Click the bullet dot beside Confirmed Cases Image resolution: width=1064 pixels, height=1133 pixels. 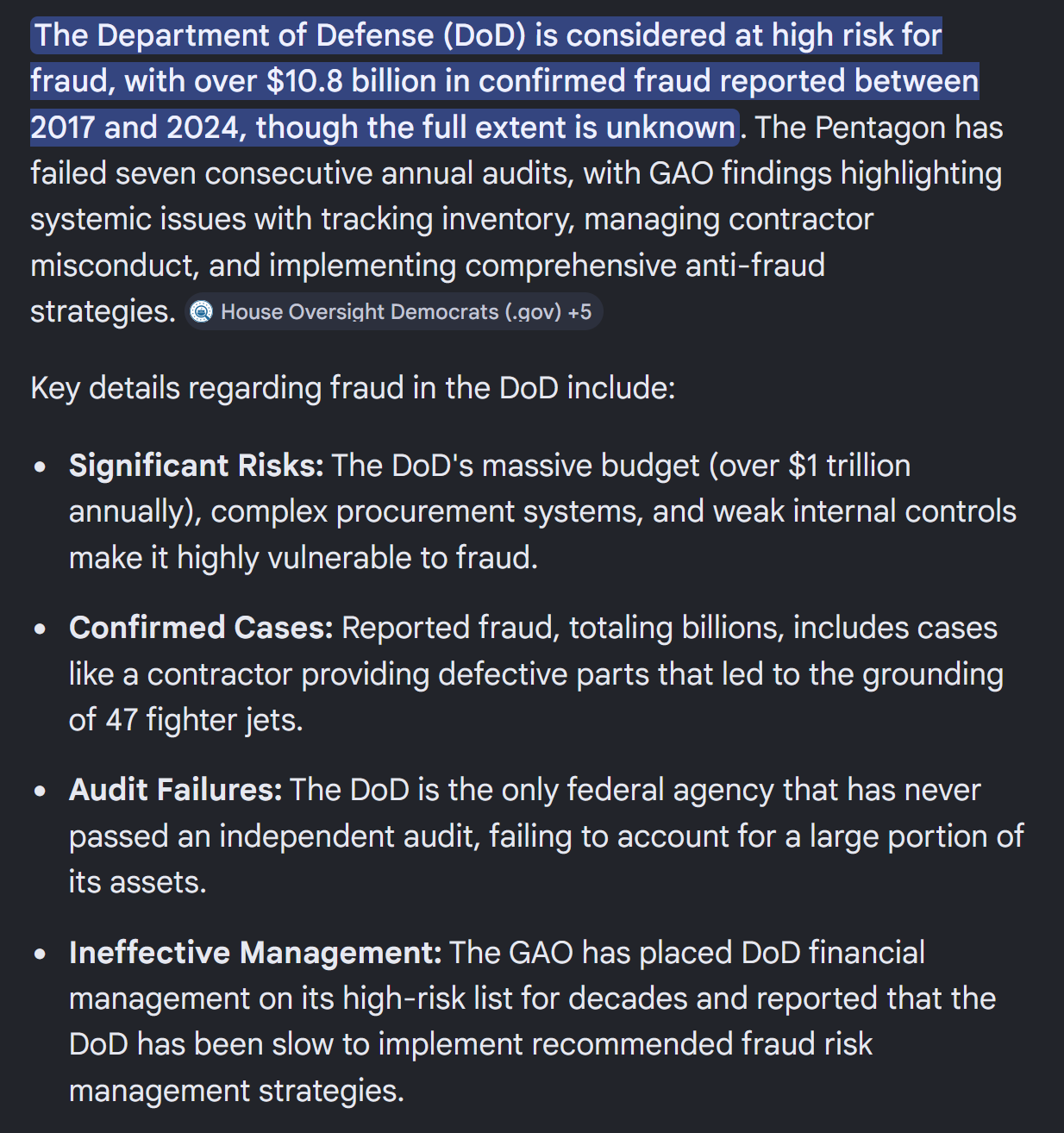coord(40,629)
